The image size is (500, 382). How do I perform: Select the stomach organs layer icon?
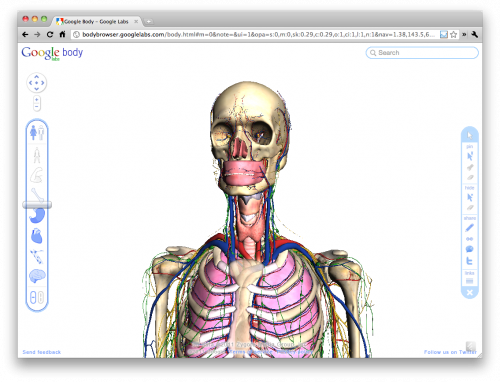click(x=37, y=215)
